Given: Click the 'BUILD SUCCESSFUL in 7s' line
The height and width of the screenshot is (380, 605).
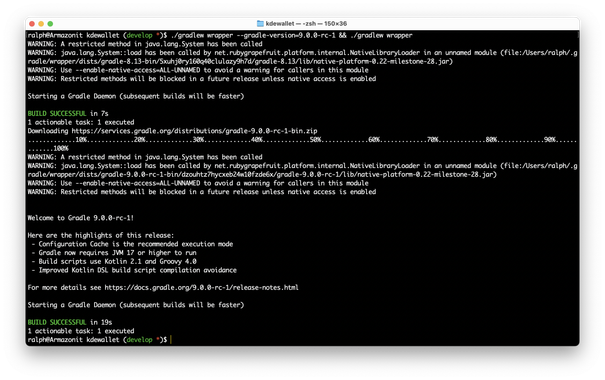Looking at the screenshot, I should pos(68,113).
